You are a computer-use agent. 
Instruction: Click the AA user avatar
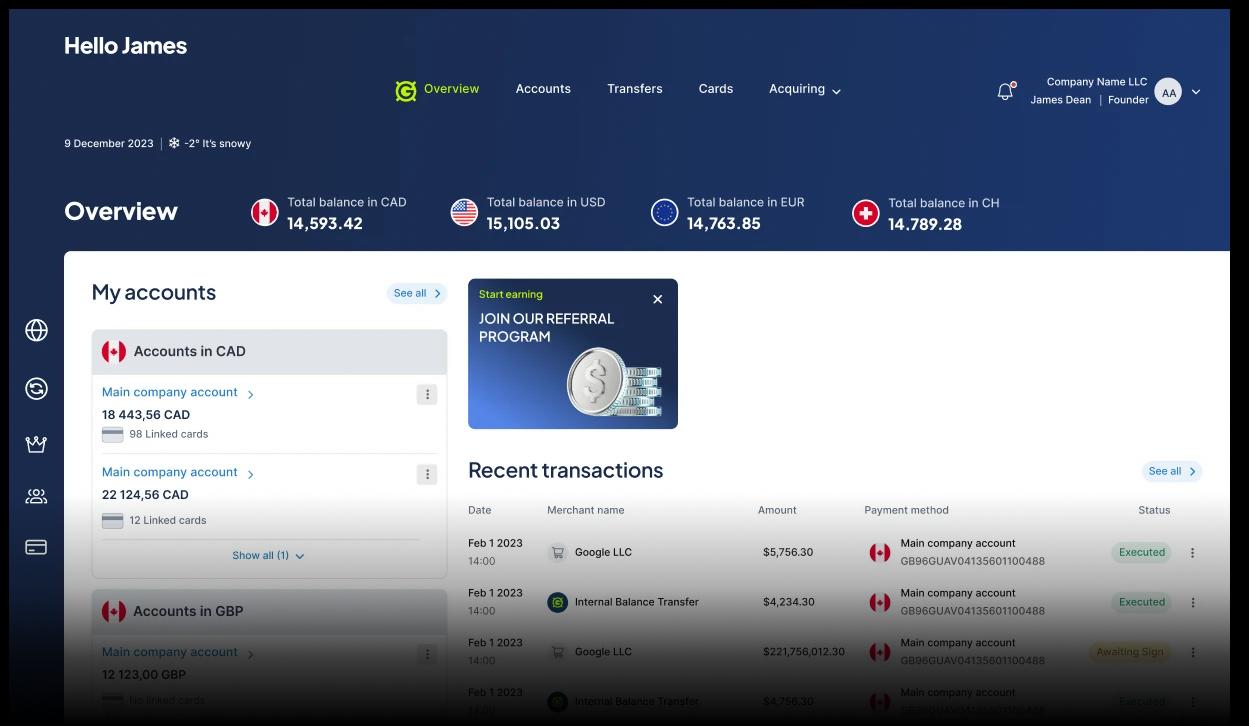point(1168,92)
